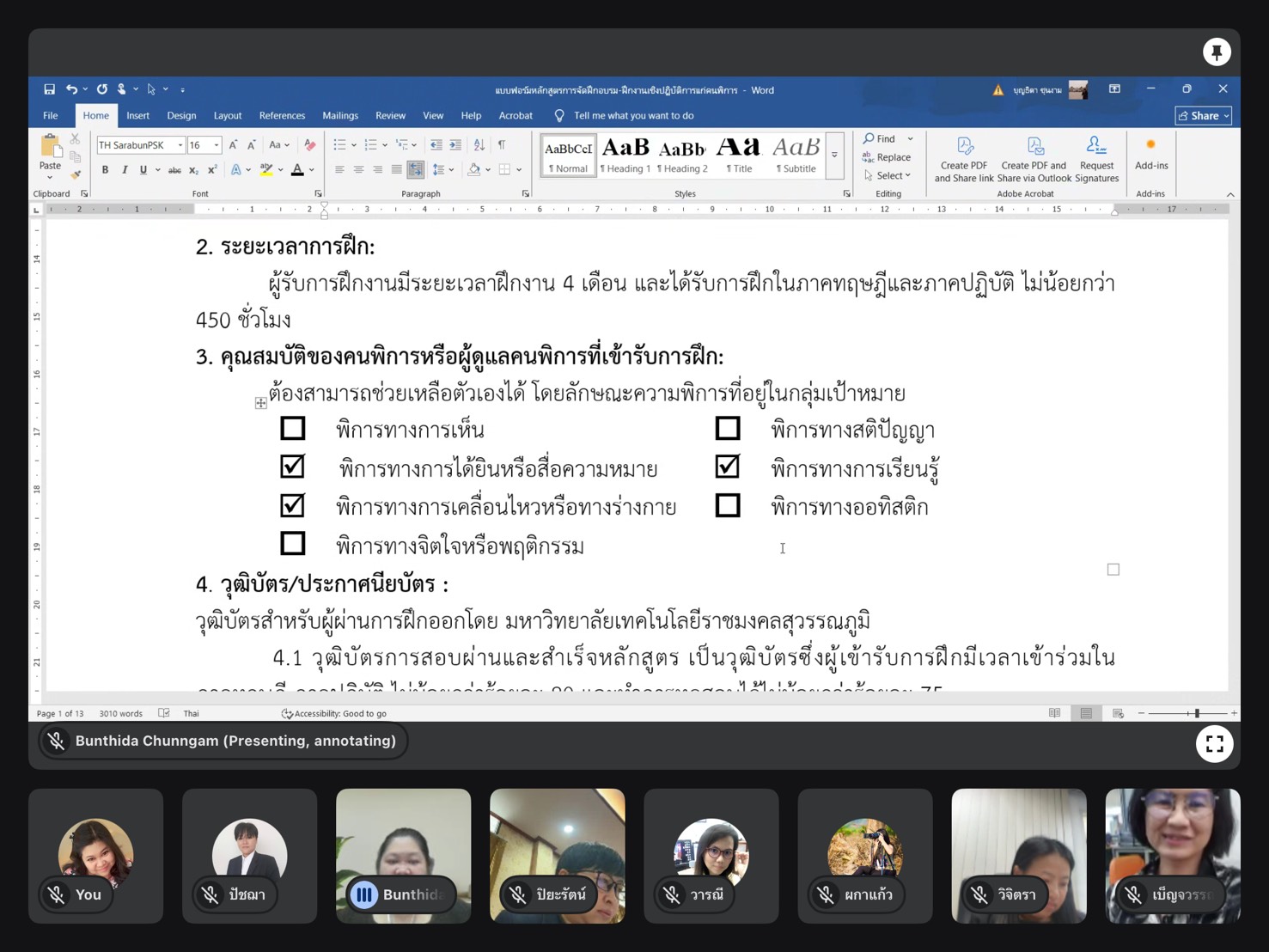1269x952 pixels.
Task: Click the pin icon on presentation
Action: pos(1217,52)
